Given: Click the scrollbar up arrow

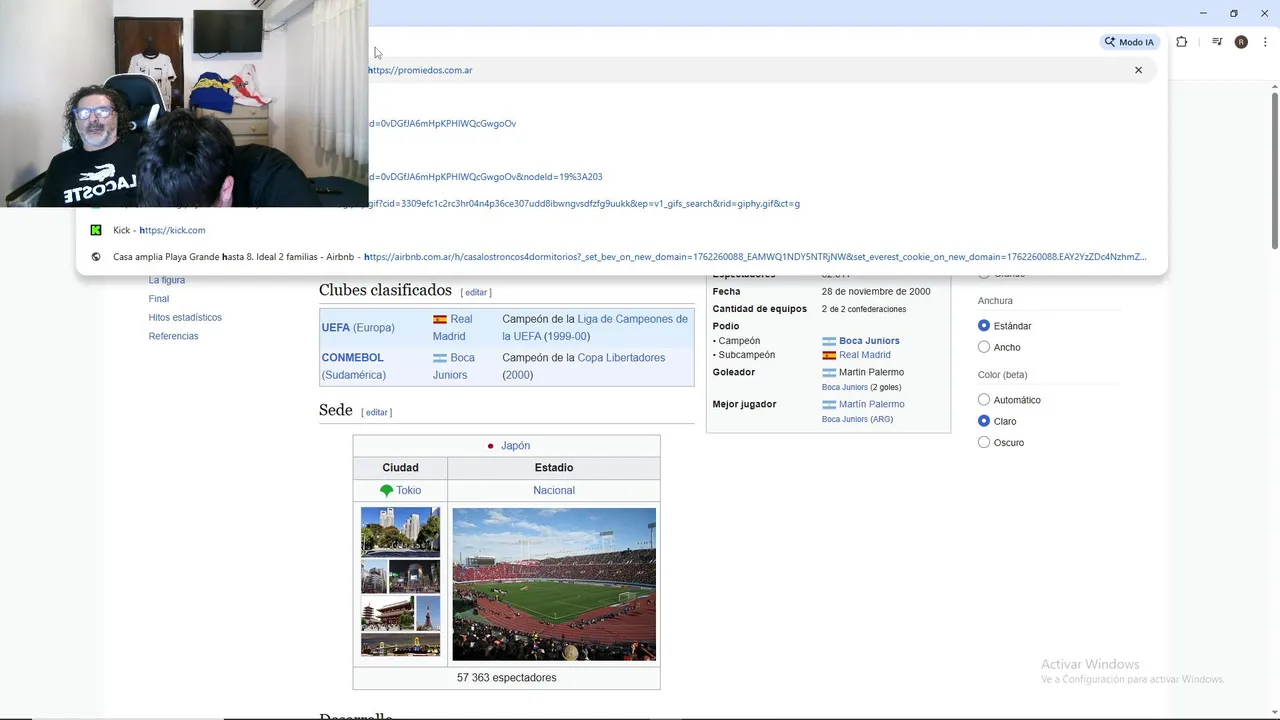Looking at the screenshot, I should [x=1275, y=87].
